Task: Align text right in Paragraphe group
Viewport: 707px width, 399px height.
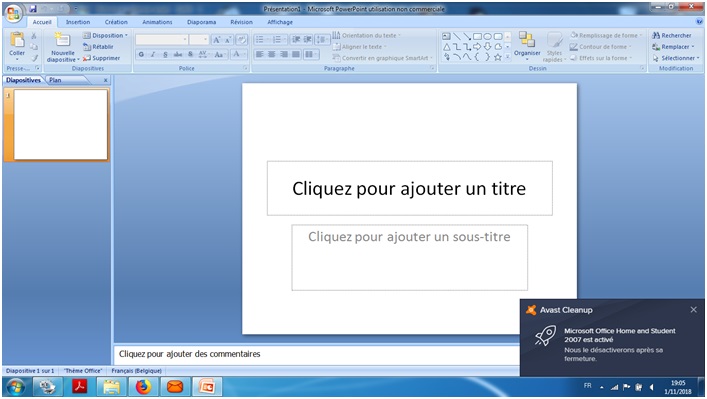Action: click(284, 55)
